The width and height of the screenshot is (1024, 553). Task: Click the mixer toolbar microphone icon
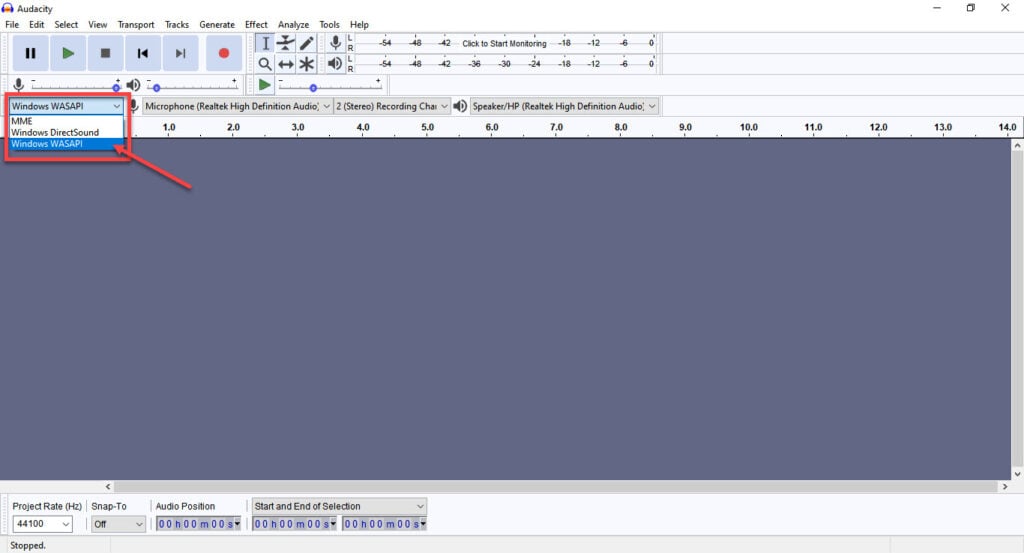[x=18, y=85]
